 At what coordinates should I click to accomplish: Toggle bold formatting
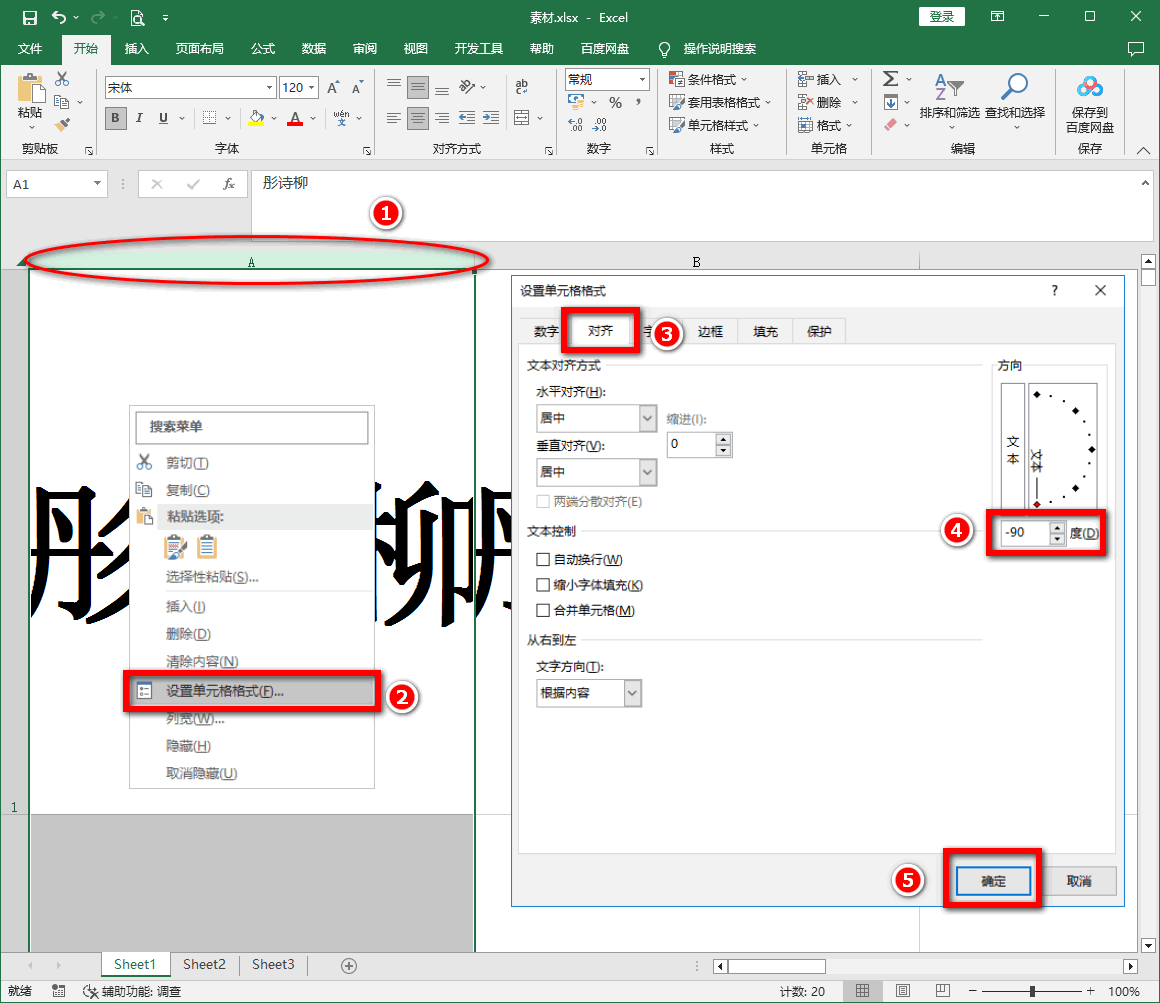(115, 118)
